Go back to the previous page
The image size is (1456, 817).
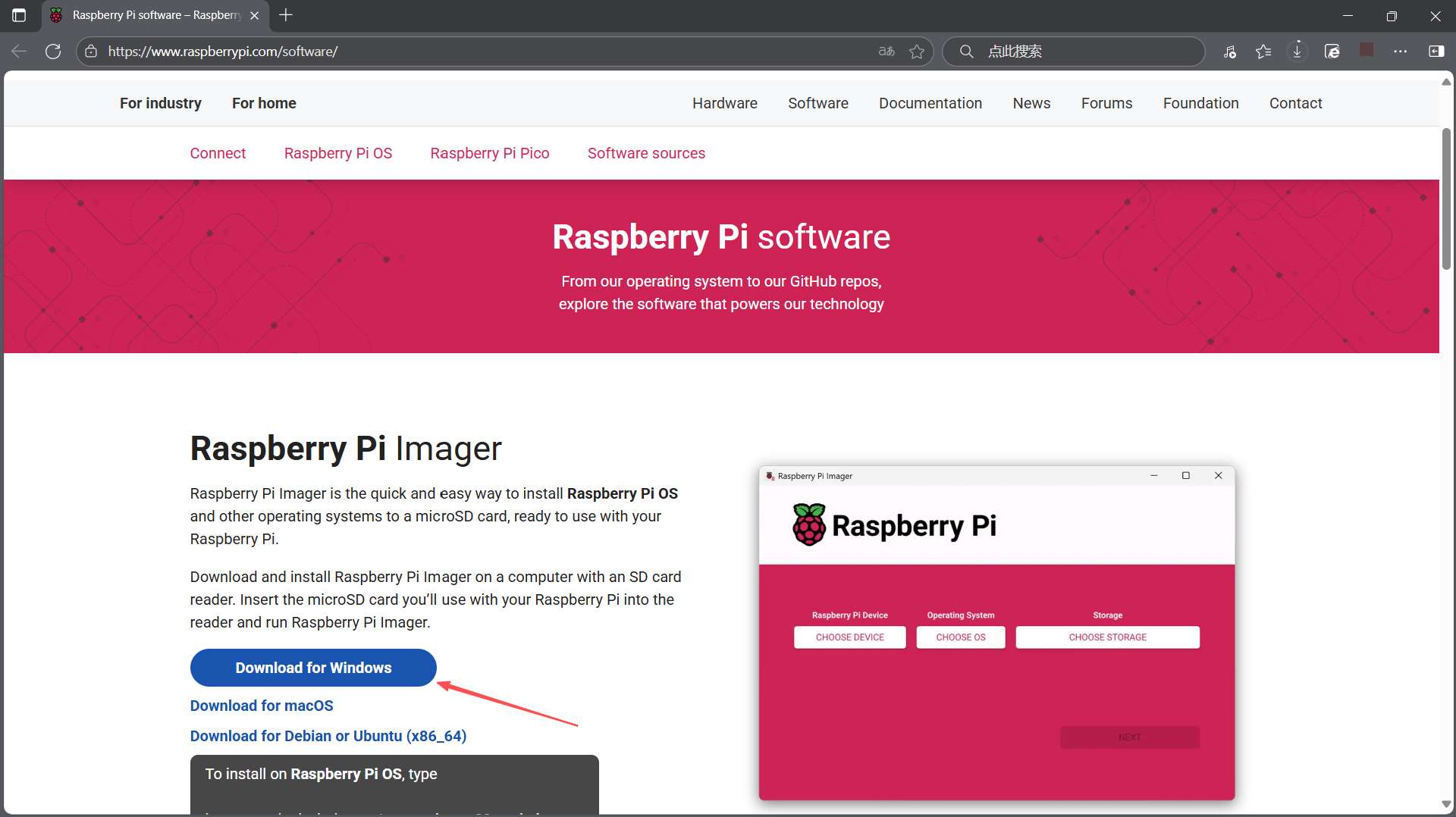click(19, 52)
